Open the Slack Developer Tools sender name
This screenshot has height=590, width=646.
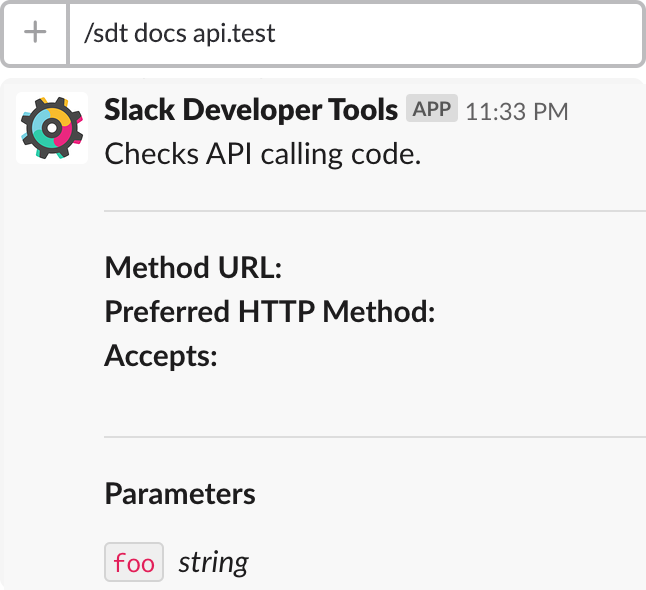point(251,110)
